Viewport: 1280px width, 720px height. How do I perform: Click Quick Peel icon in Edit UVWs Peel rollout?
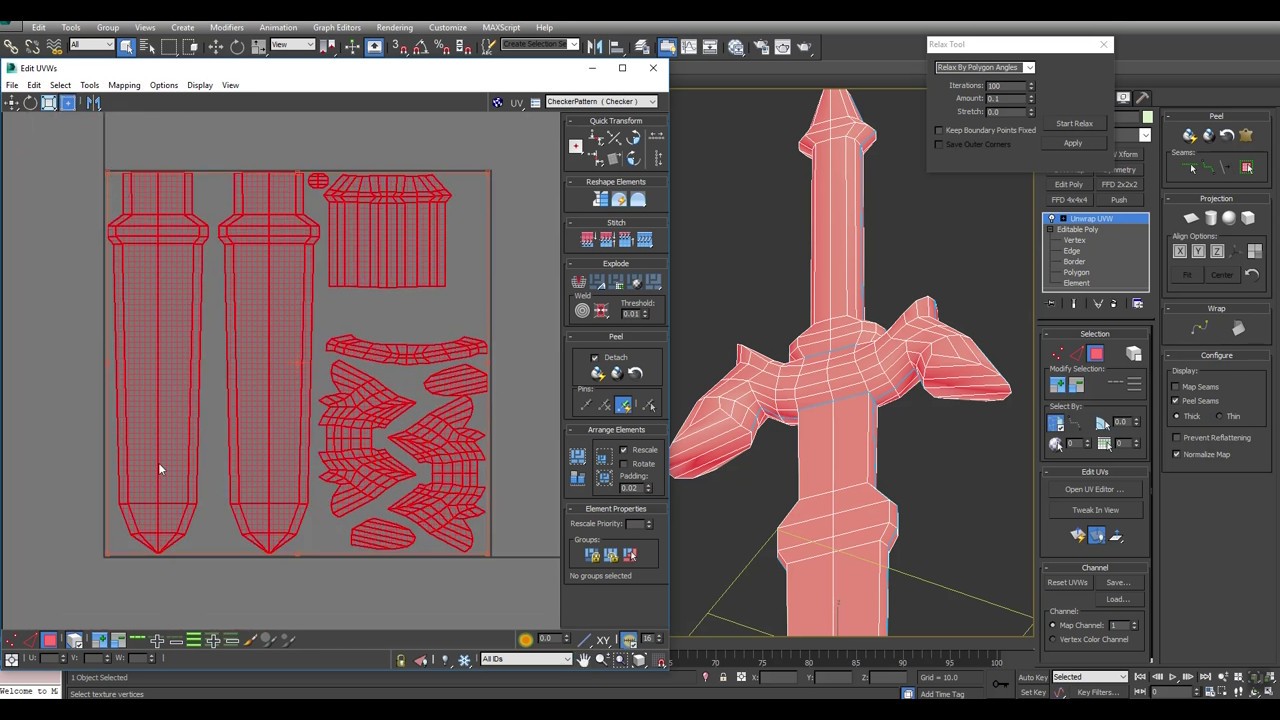click(598, 373)
